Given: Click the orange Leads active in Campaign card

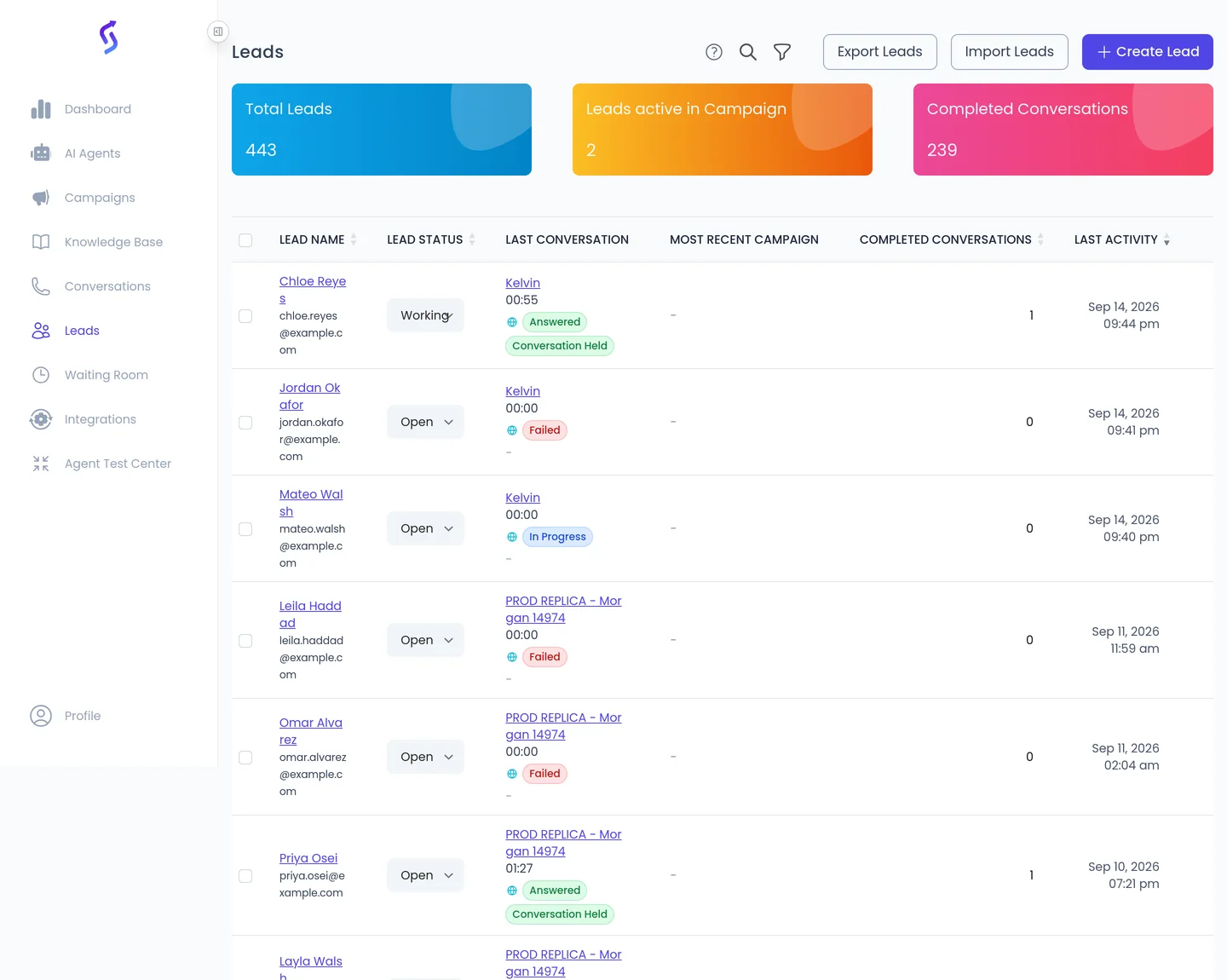Looking at the screenshot, I should point(723,130).
